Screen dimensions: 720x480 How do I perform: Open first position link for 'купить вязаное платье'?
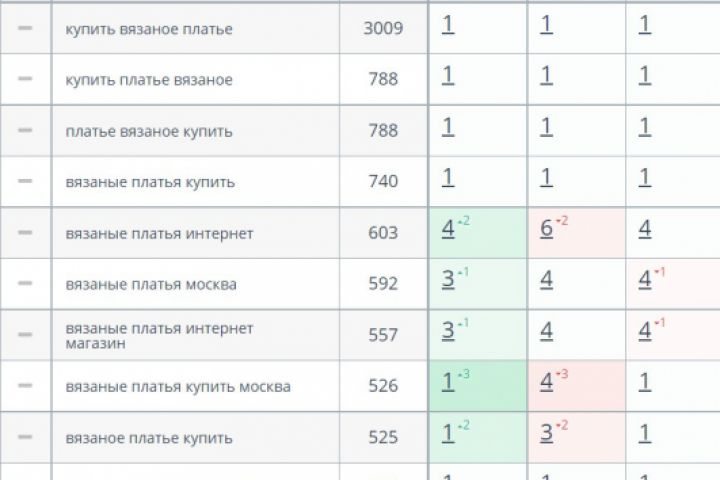tap(448, 25)
